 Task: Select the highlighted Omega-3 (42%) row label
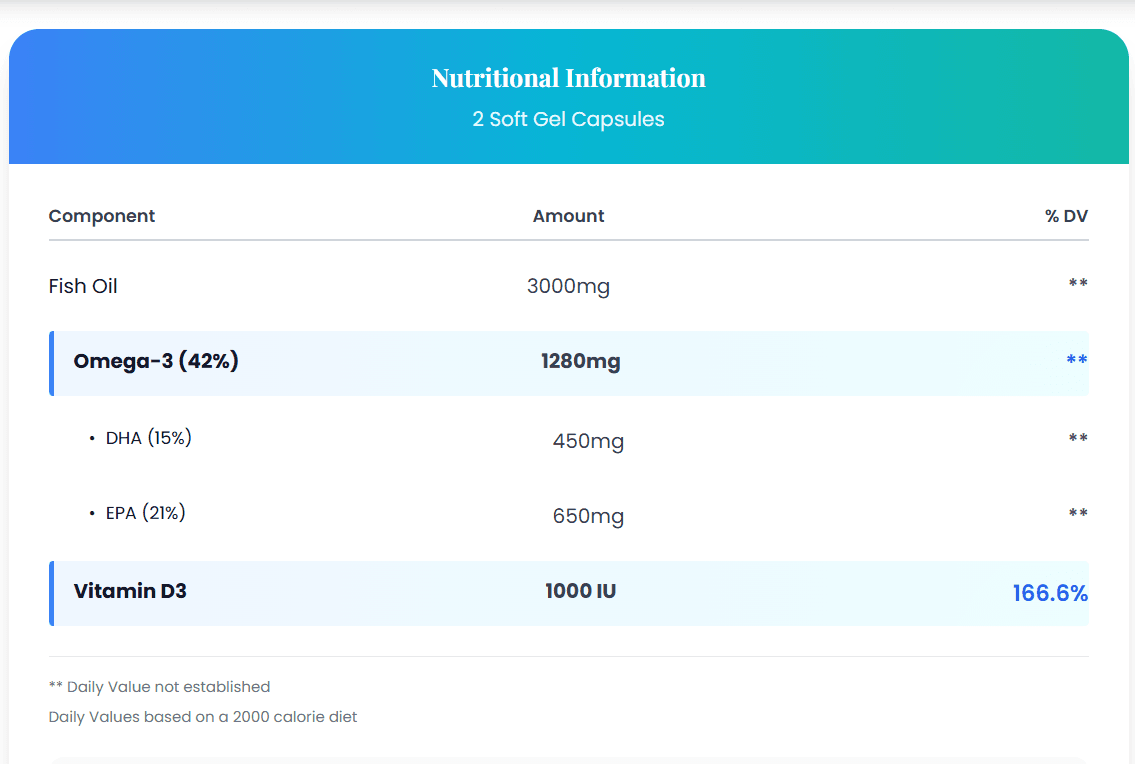(x=156, y=361)
